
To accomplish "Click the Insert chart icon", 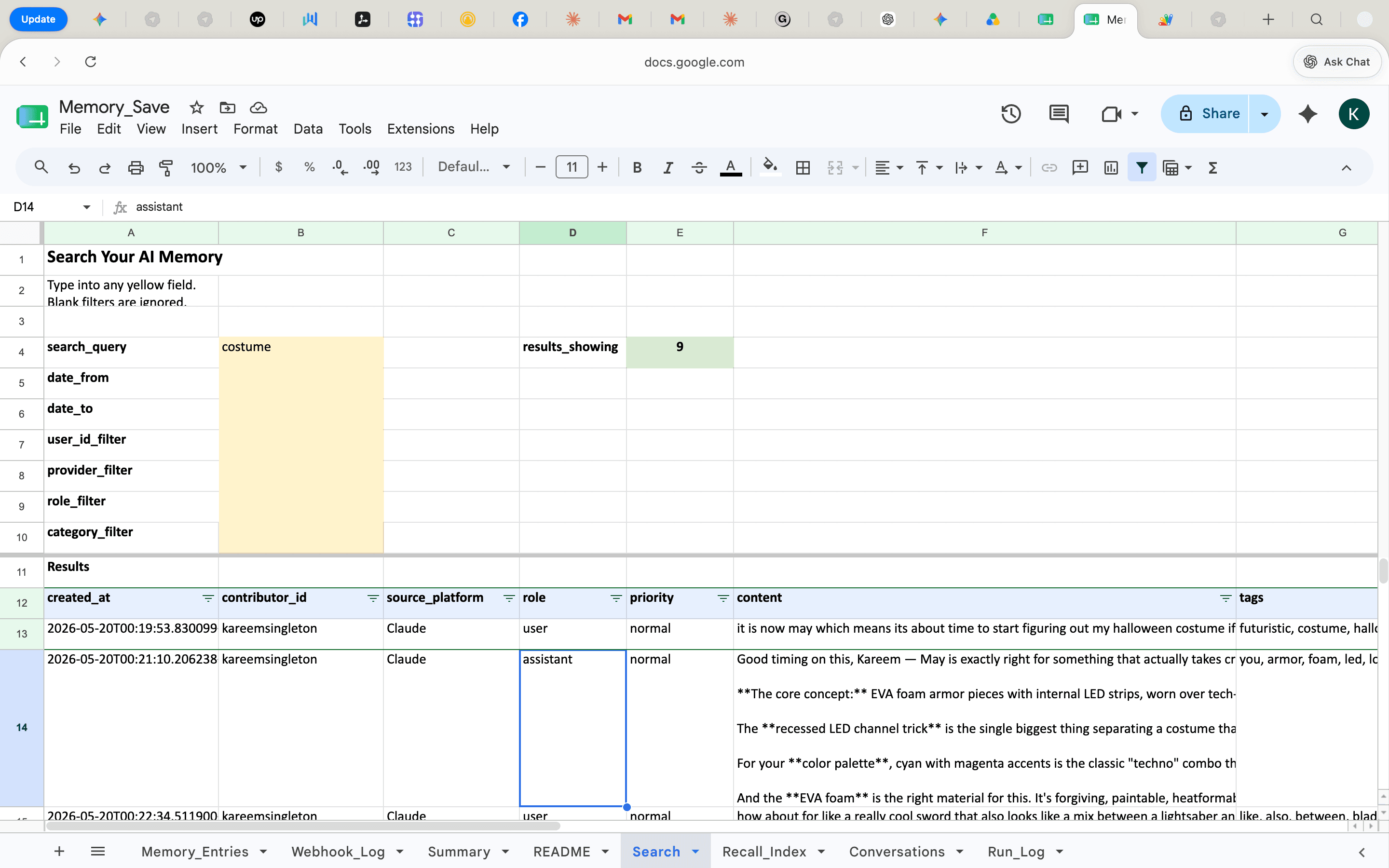I will point(1111,168).
